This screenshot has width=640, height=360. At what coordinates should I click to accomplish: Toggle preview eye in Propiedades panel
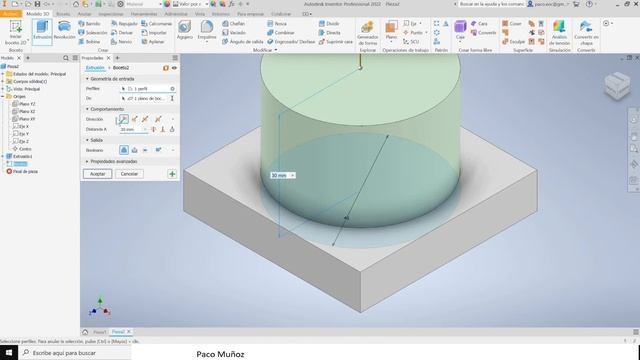point(174,68)
